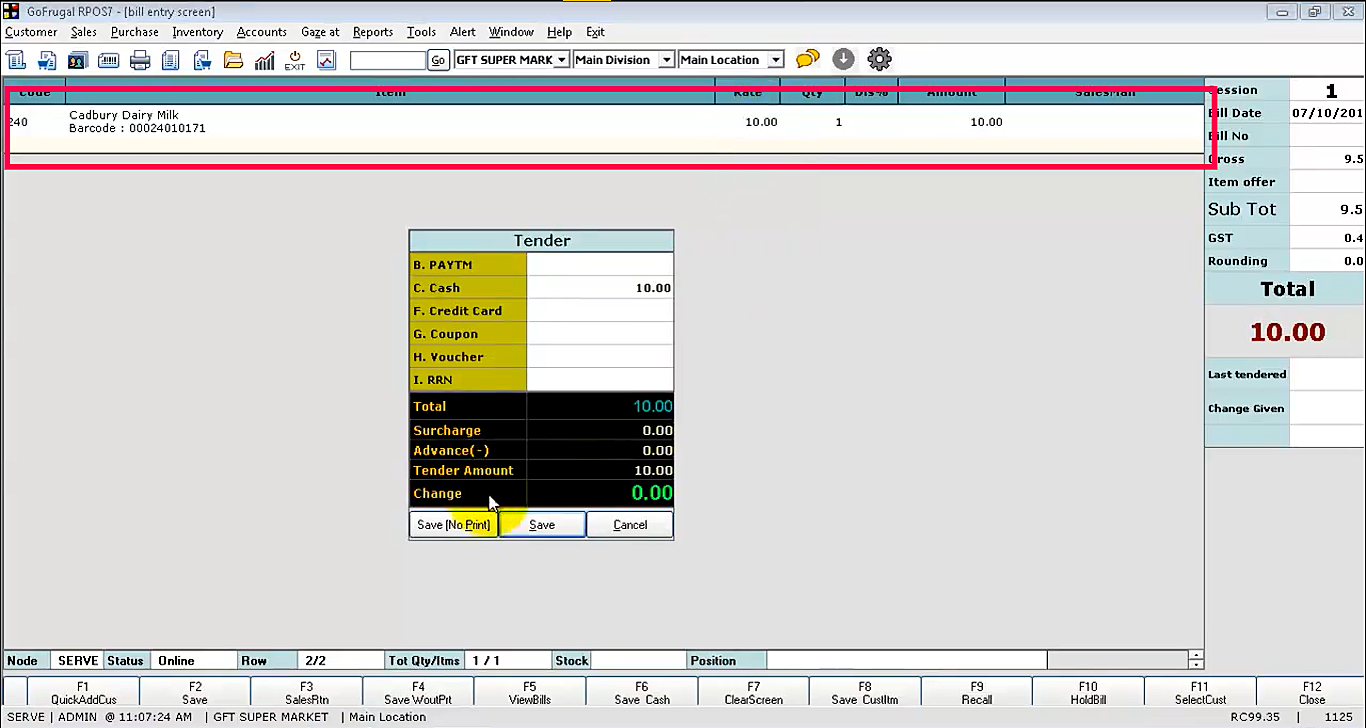Open the customers icon in toolbar
The image size is (1366, 728).
[x=77, y=60]
